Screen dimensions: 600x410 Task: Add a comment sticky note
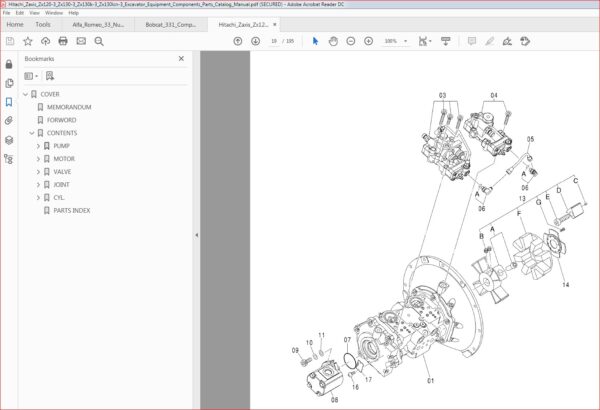[472, 41]
